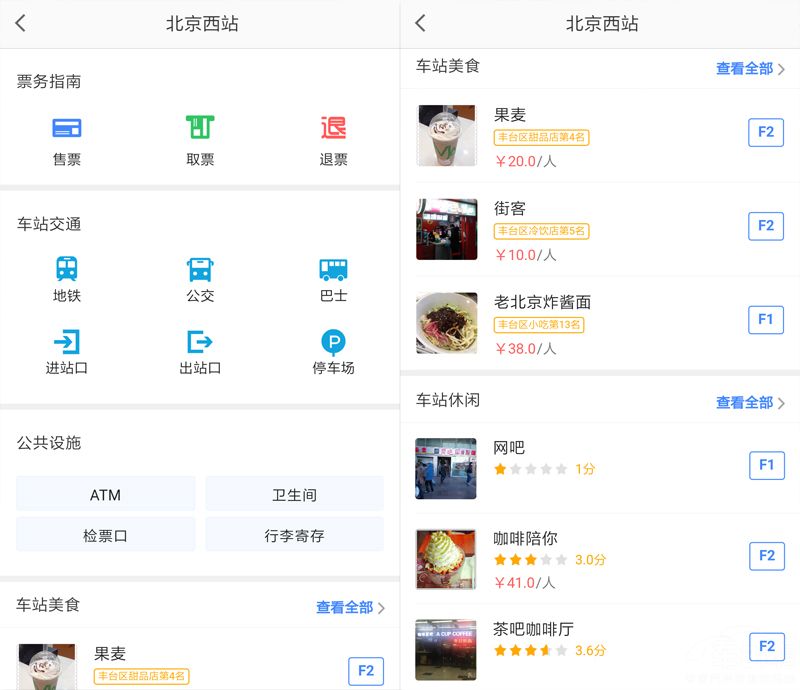This screenshot has height=690, width=800.
Task: Open 地铁 subway transport icon
Action: coord(67,270)
